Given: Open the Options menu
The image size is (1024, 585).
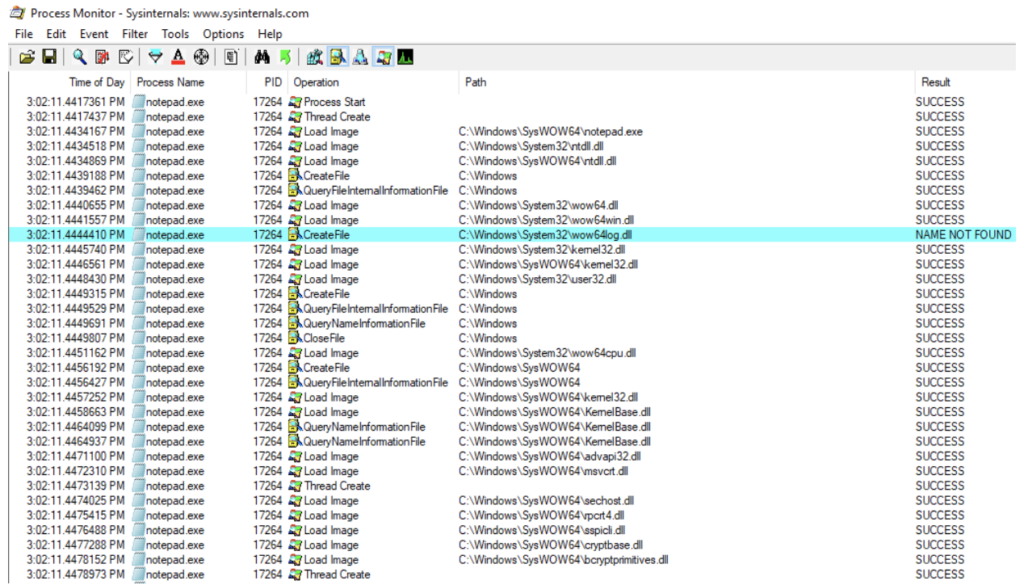Looking at the screenshot, I should click(223, 34).
